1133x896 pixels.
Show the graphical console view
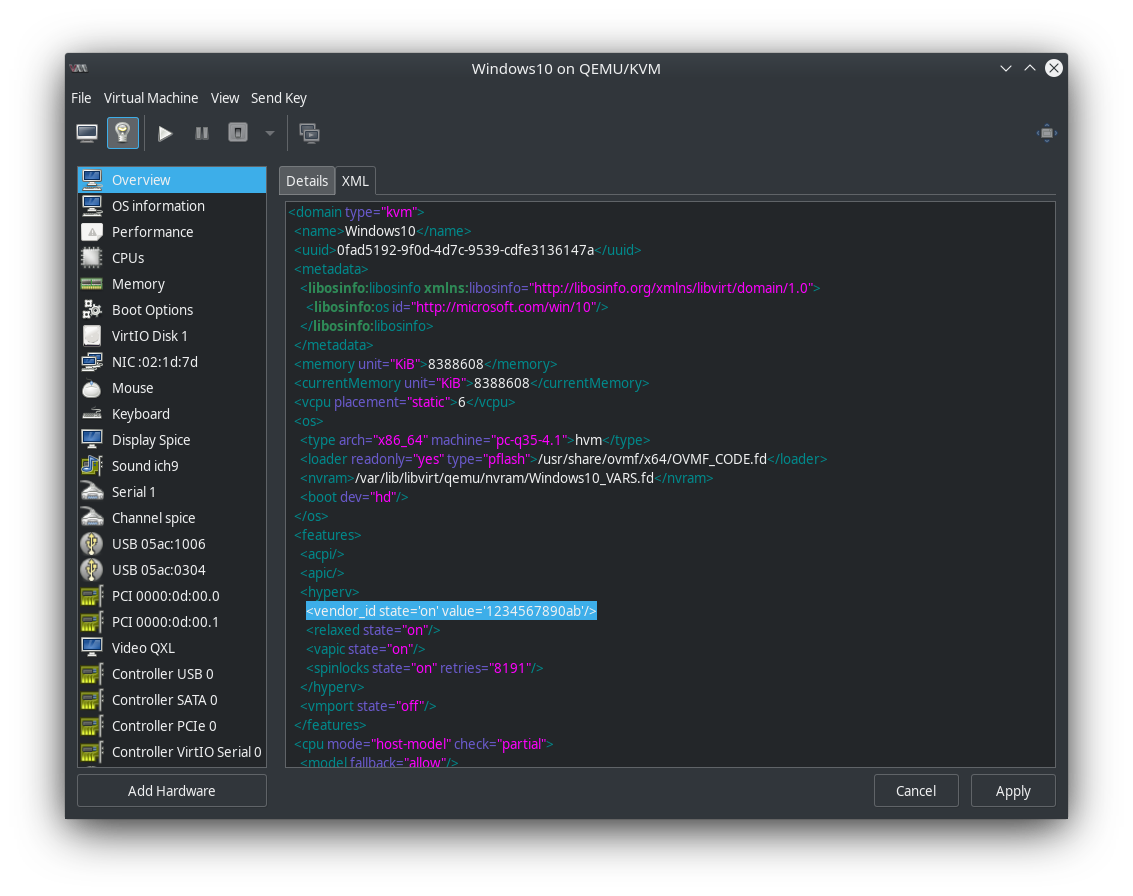[x=87, y=133]
